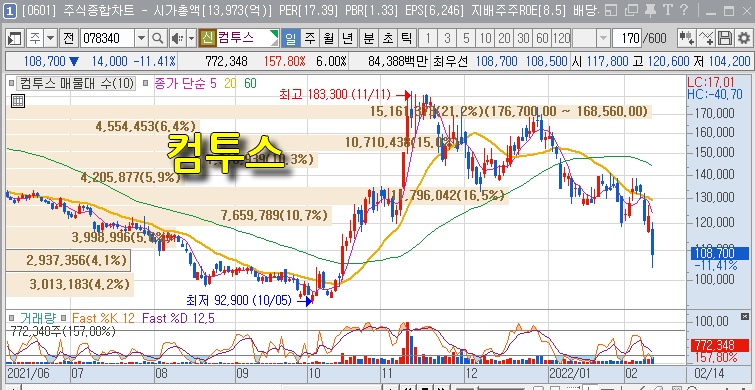Click the 60 interval button
Image resolution: width=755 pixels, height=390 pixels.
tap(542, 38)
